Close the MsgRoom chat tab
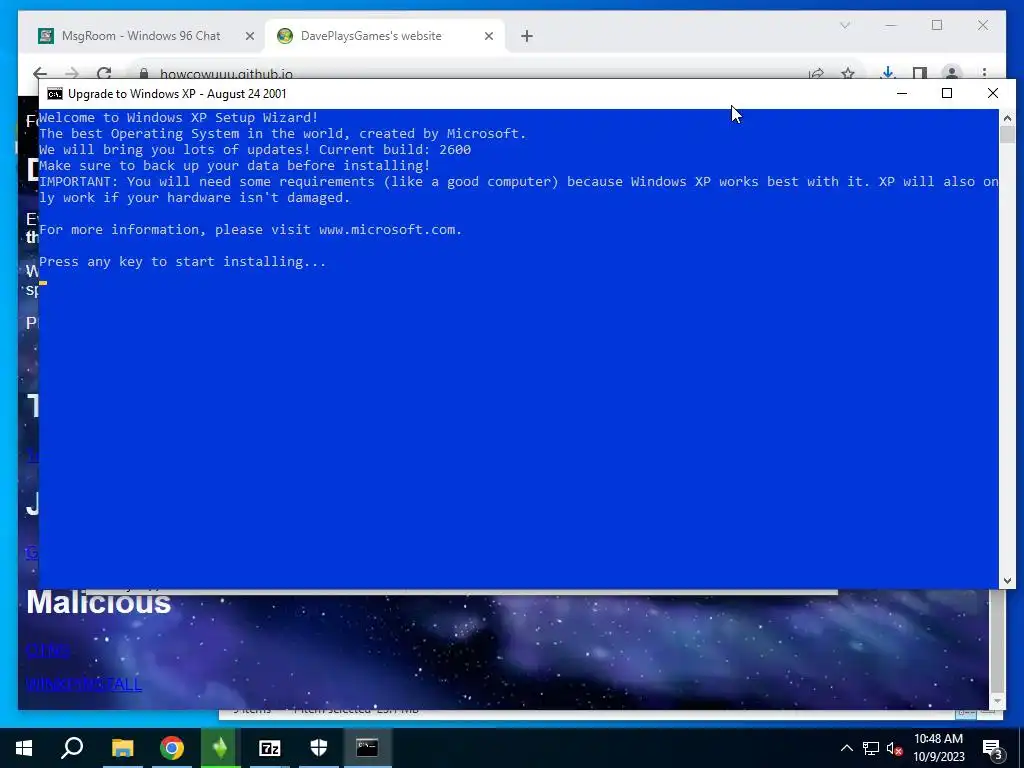1024x768 pixels. [249, 37]
